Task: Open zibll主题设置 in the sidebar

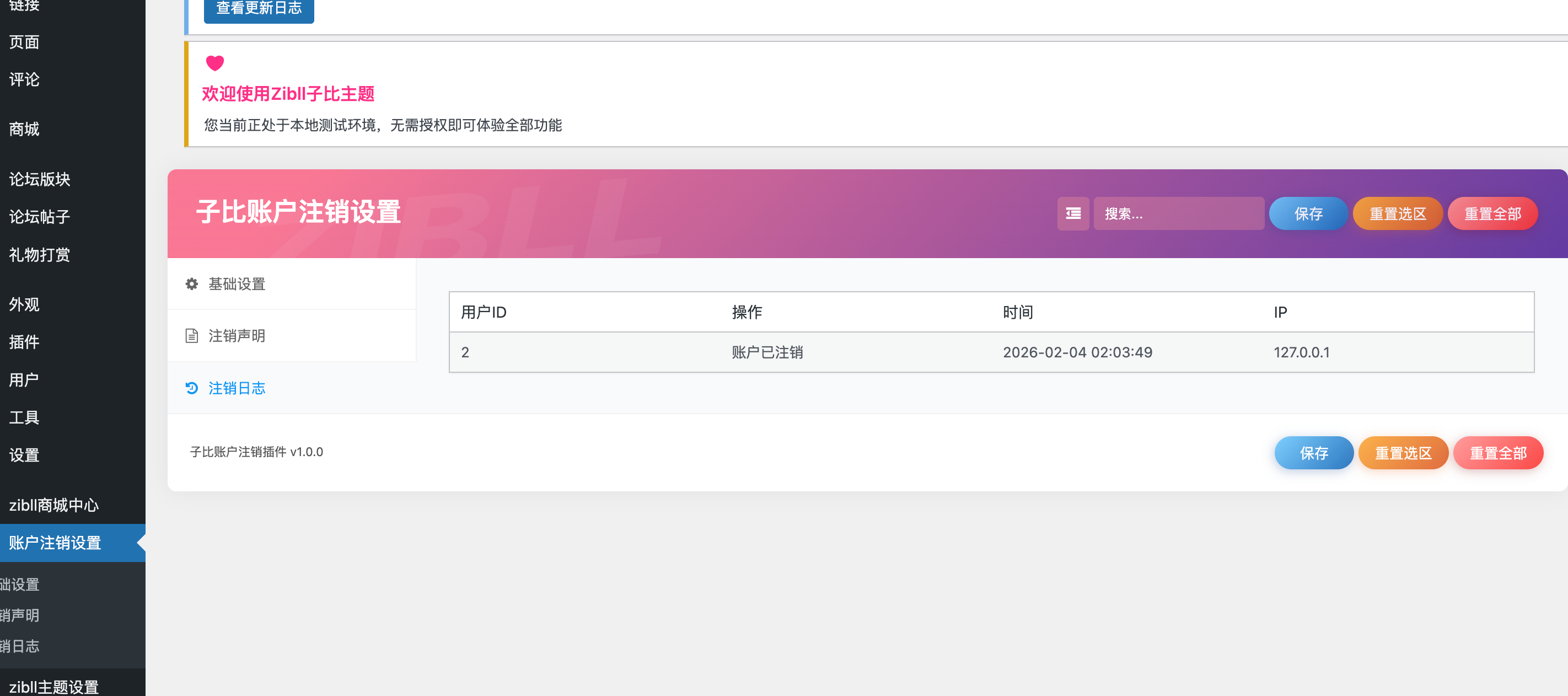Action: pyautogui.click(x=53, y=686)
